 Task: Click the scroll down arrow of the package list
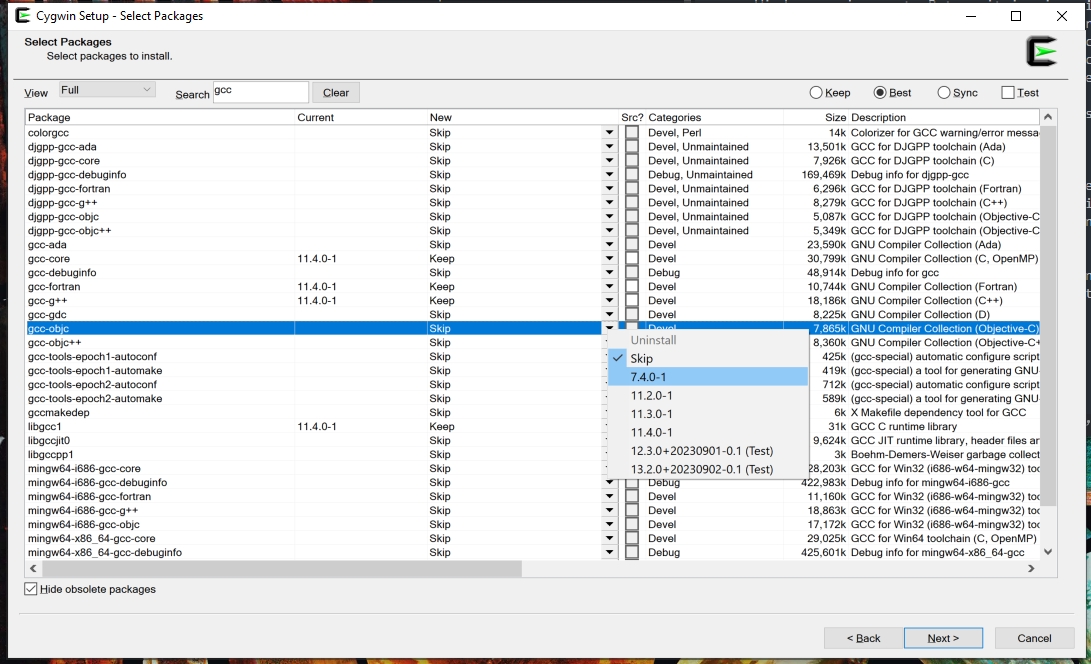(x=1048, y=551)
